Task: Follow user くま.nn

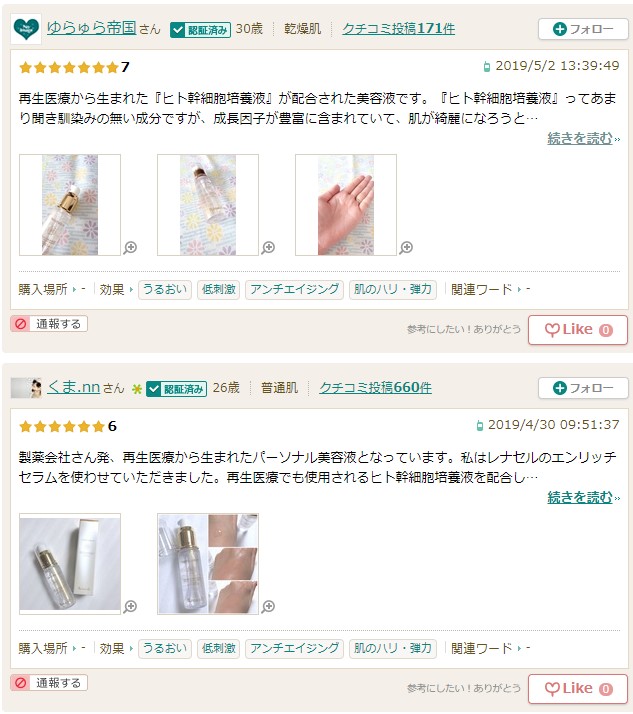Action: pos(583,388)
